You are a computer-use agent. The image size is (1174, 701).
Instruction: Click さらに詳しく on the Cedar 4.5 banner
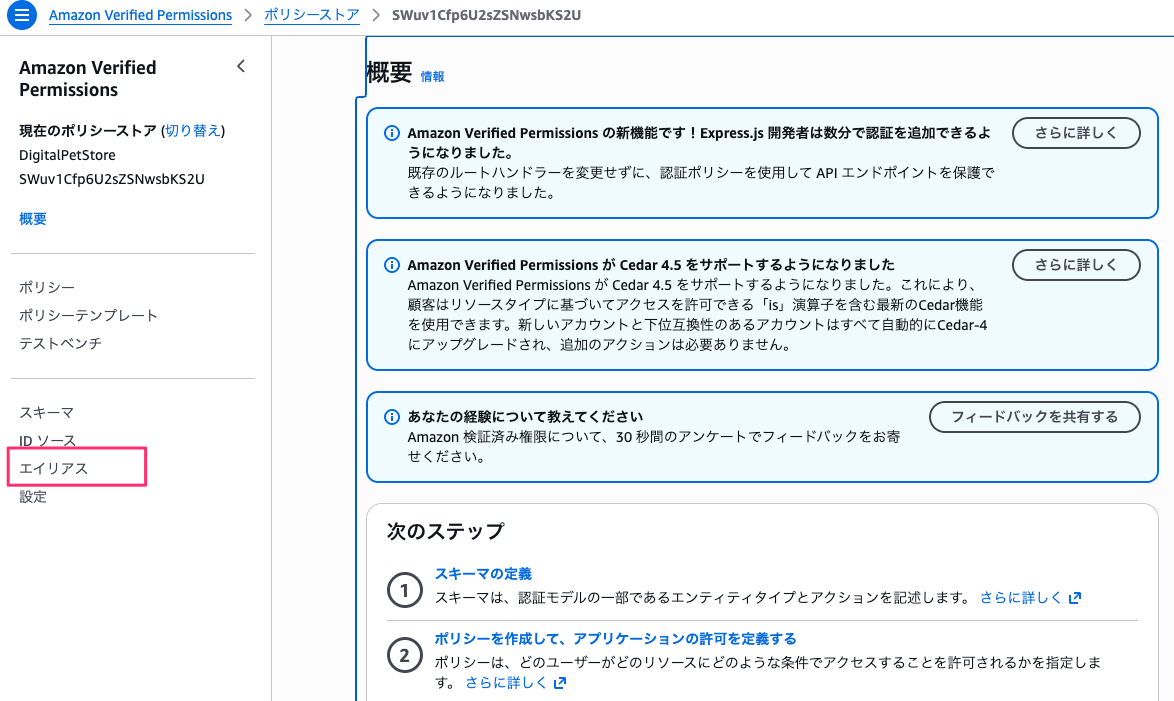[1076, 265]
